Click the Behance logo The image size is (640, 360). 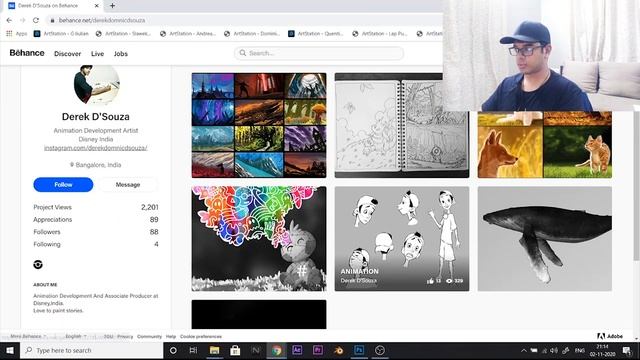click(27, 53)
